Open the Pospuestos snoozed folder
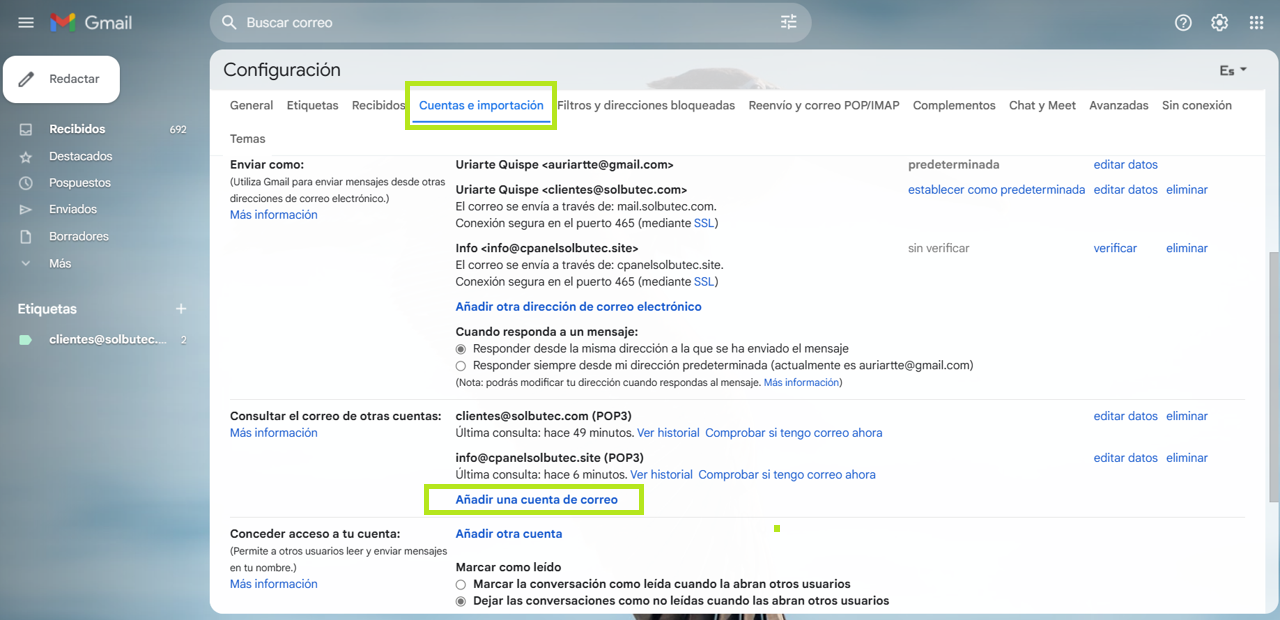The image size is (1280, 620). tap(80, 183)
